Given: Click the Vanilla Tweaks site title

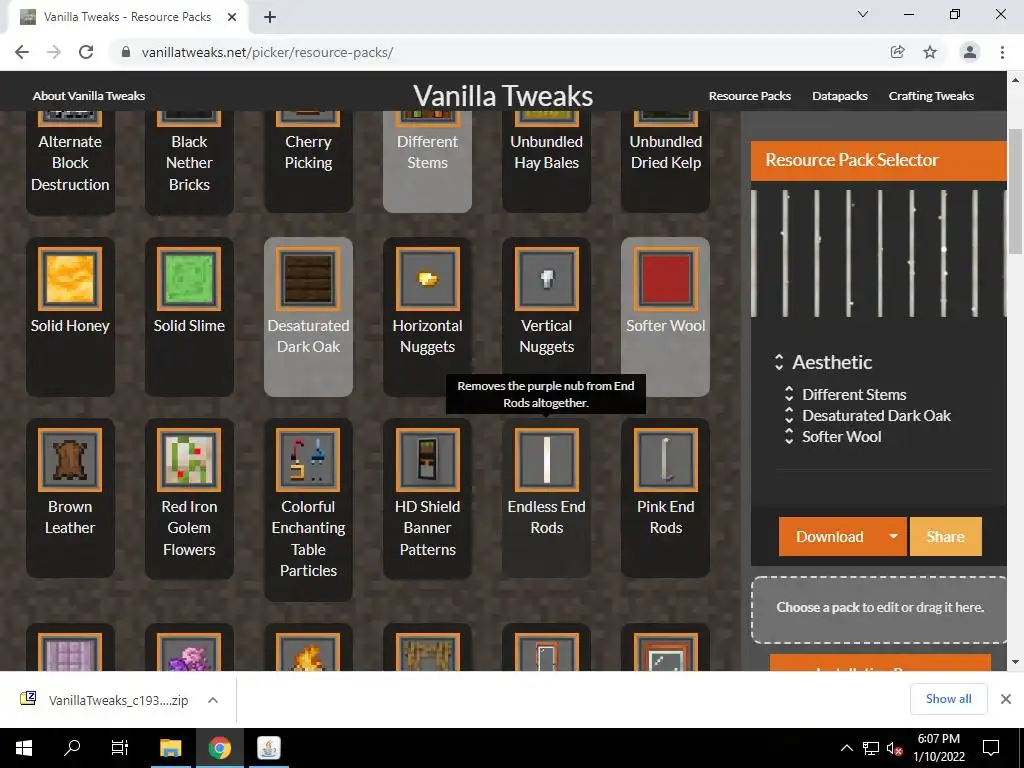Looking at the screenshot, I should point(503,95).
